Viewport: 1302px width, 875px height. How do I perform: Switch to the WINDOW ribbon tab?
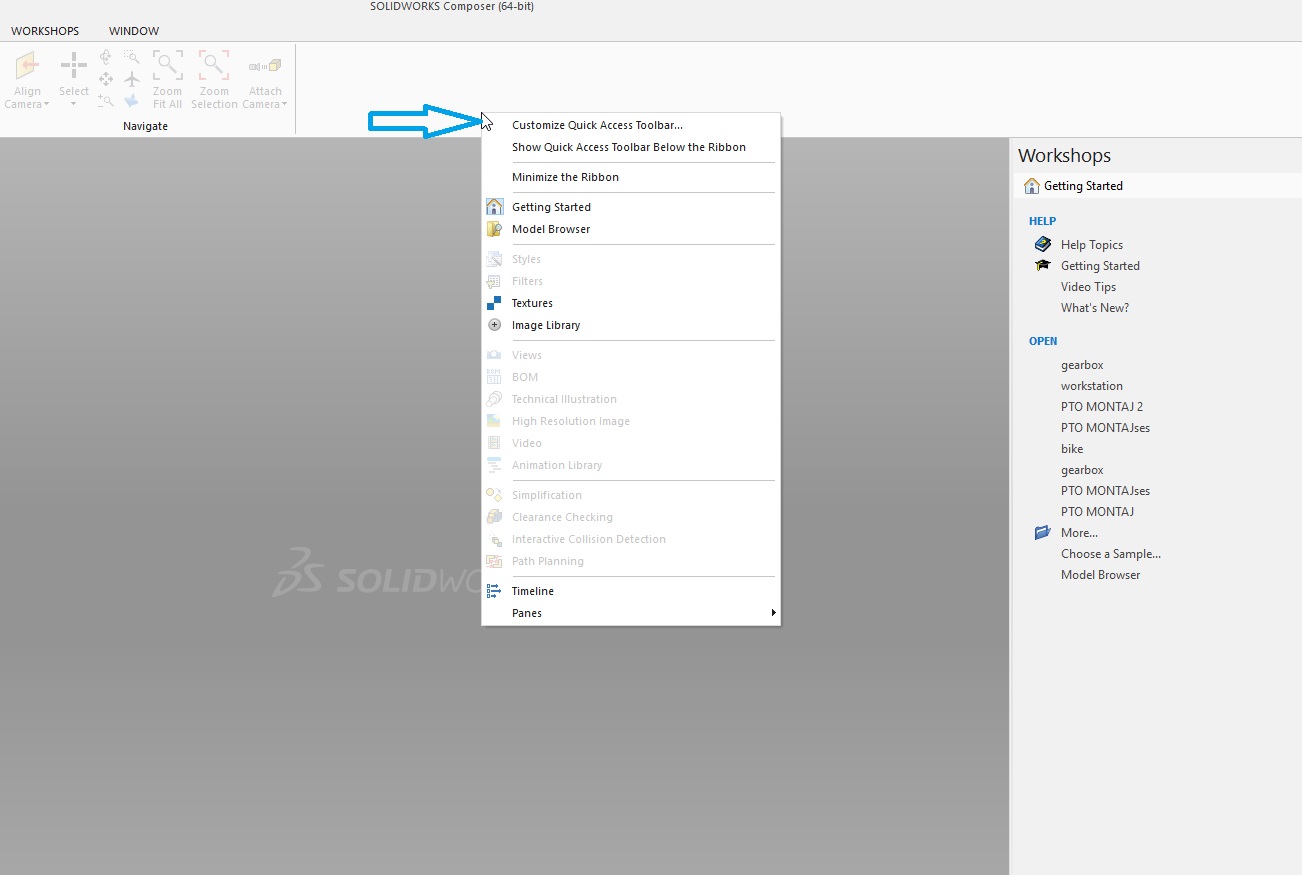click(x=134, y=31)
